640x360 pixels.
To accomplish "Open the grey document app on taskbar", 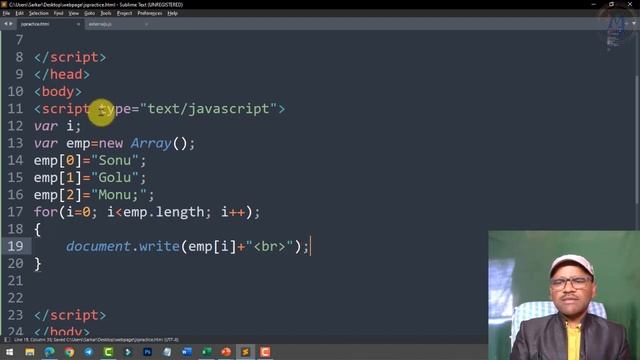I will 167,352.
